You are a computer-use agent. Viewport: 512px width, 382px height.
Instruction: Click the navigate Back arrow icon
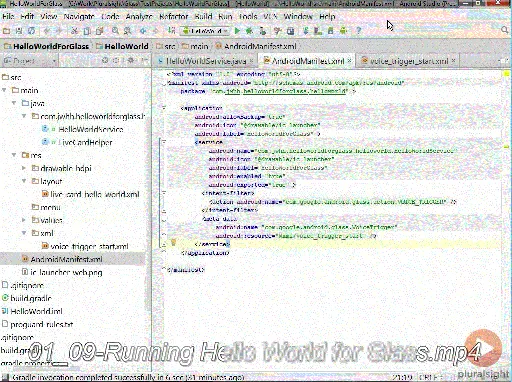(x=143, y=31)
